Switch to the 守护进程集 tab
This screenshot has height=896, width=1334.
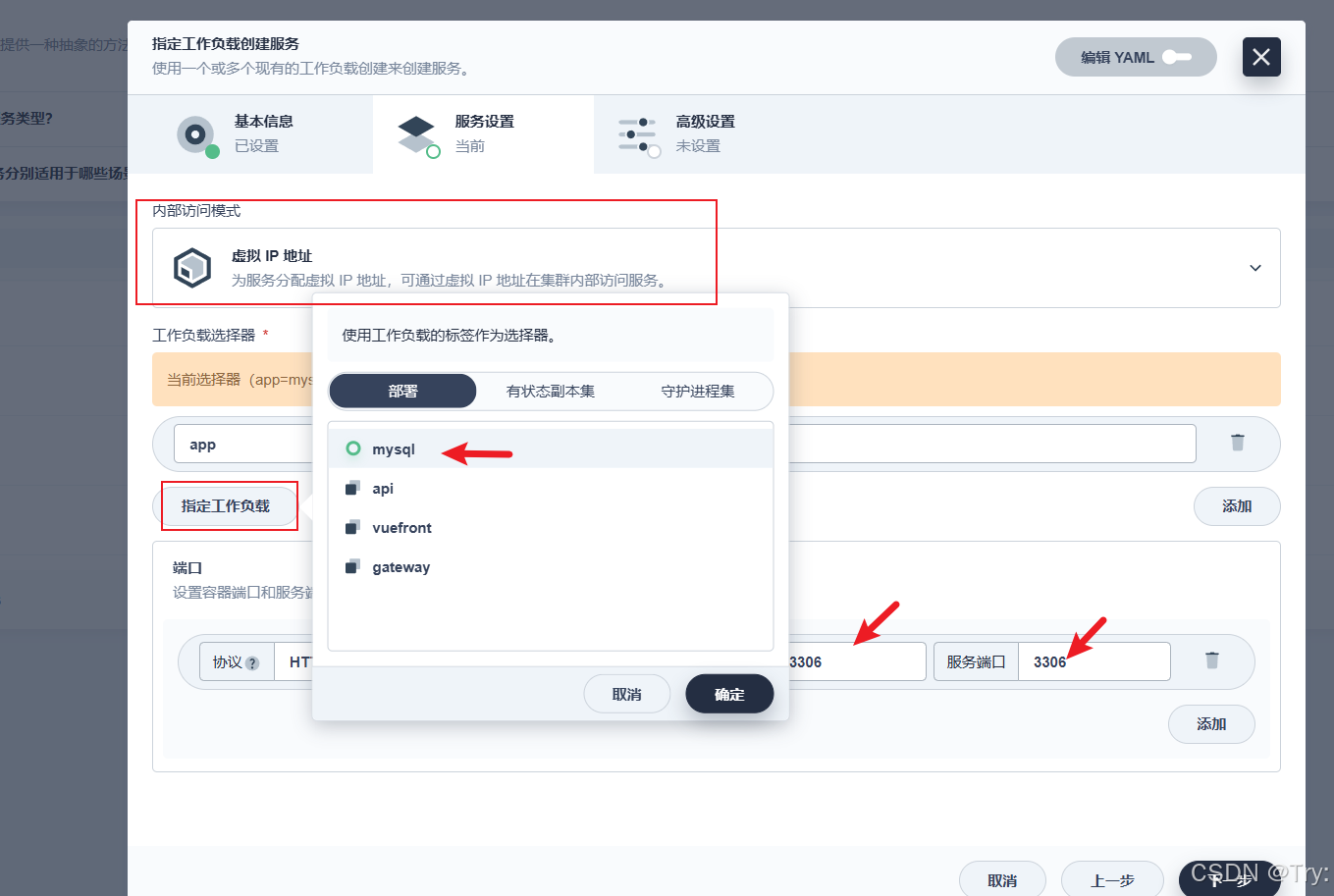pyautogui.click(x=697, y=391)
